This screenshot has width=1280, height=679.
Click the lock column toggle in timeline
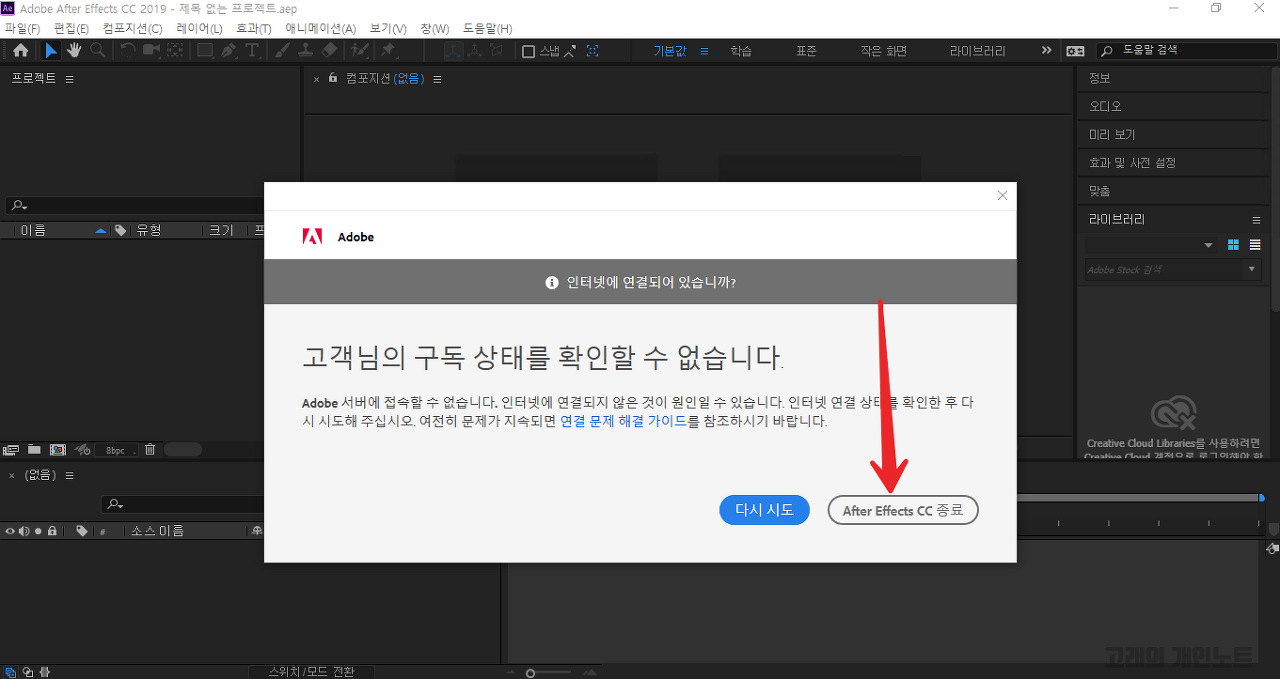tap(52, 531)
